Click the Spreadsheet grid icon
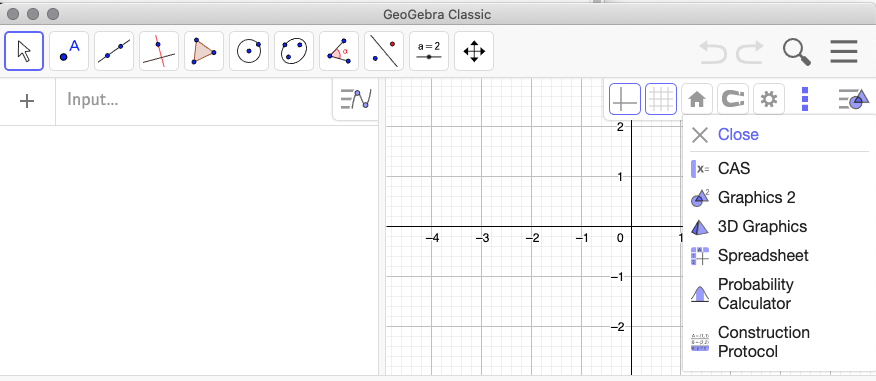Viewport: 876px width, 381px height. (x=700, y=256)
